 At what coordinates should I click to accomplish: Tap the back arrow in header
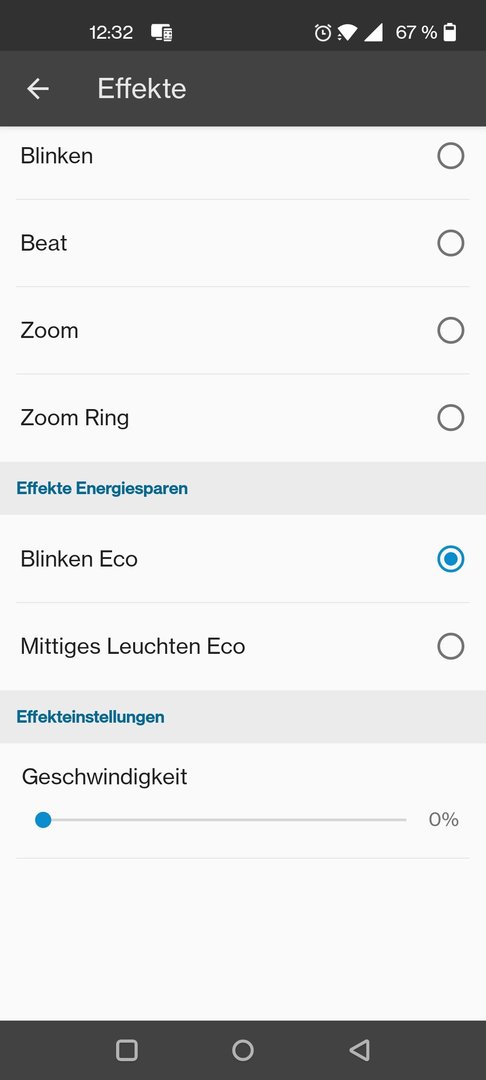click(x=38, y=89)
